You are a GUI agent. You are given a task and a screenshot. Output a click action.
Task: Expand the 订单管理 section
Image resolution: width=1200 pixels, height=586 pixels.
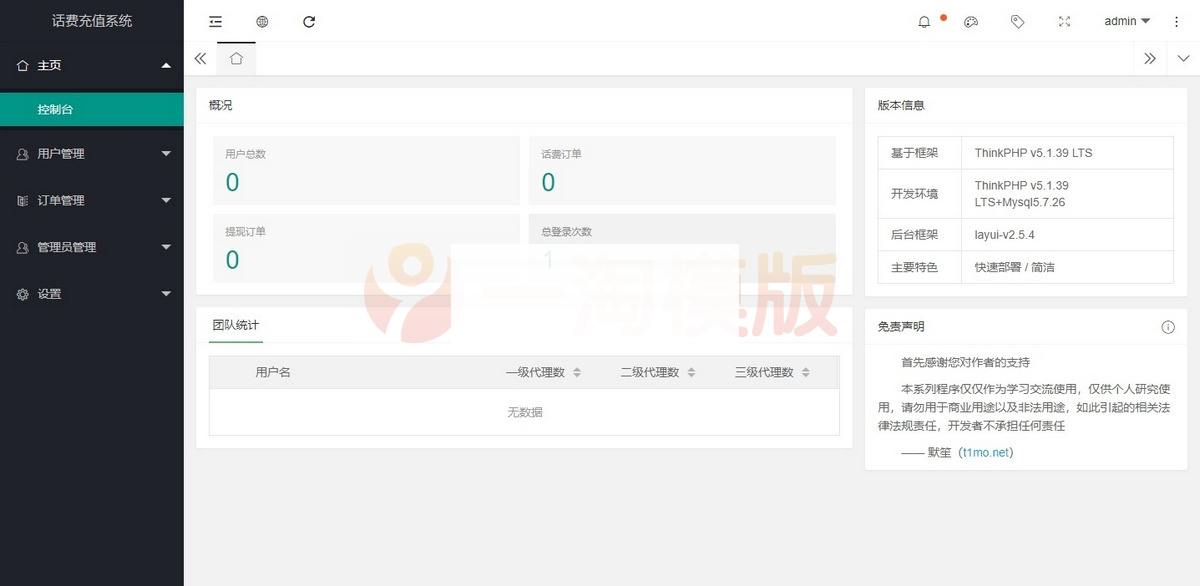[91, 200]
